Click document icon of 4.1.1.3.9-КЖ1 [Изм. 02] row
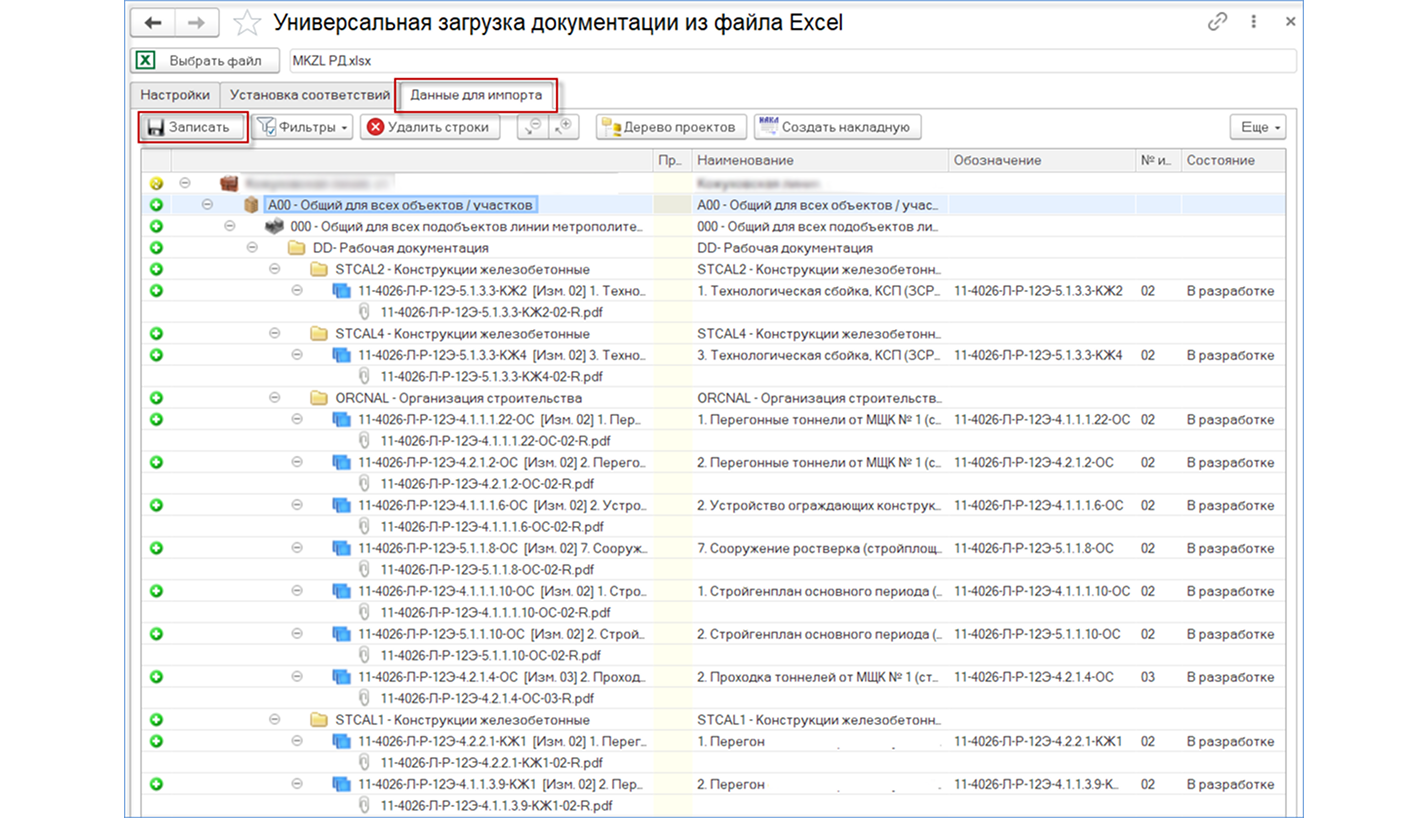 pyautogui.click(x=341, y=784)
